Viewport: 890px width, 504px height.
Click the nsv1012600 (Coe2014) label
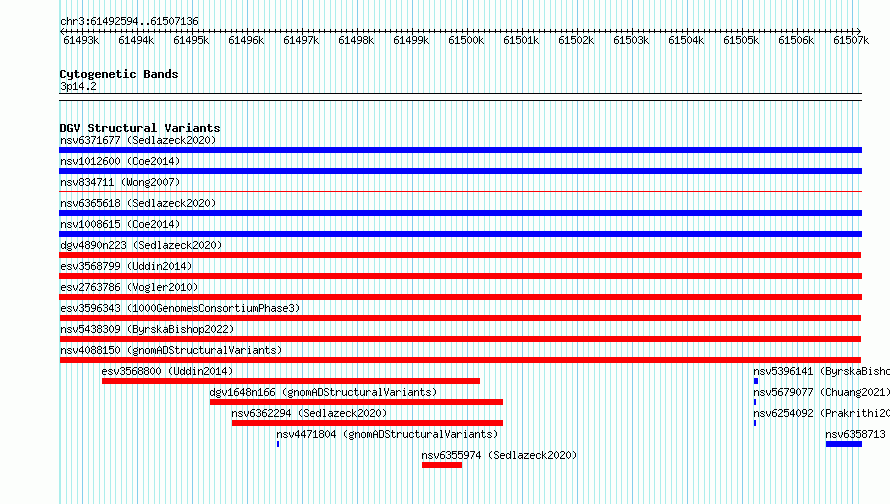point(120,161)
